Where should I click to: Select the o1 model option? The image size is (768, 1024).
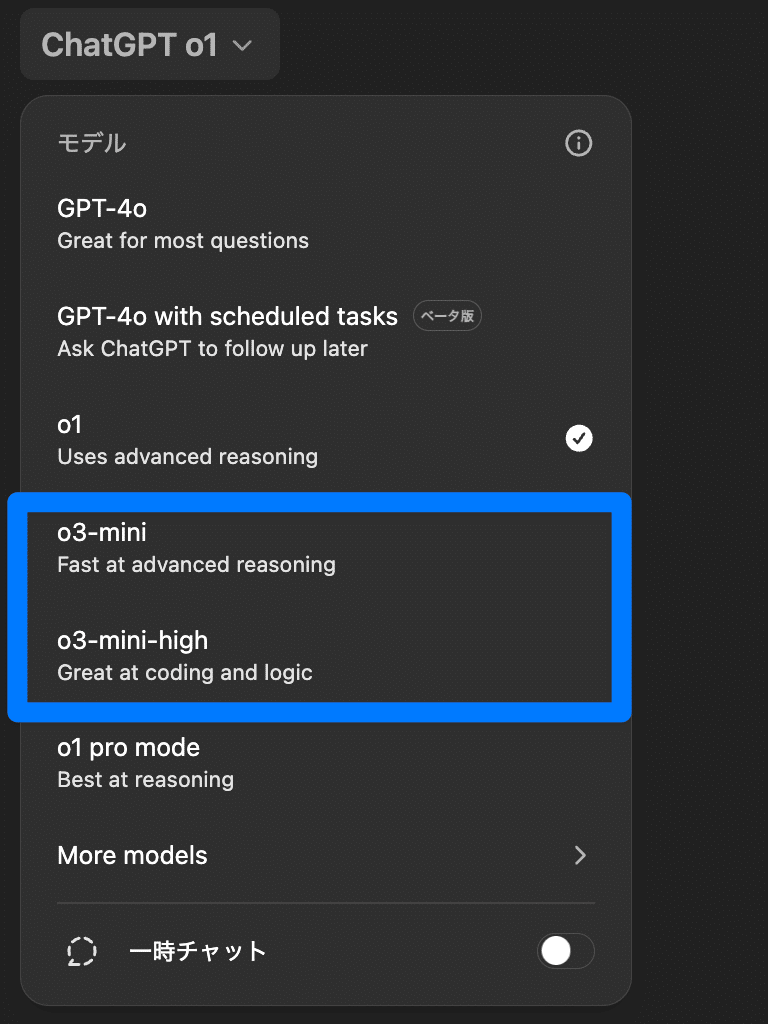[x=69, y=425]
